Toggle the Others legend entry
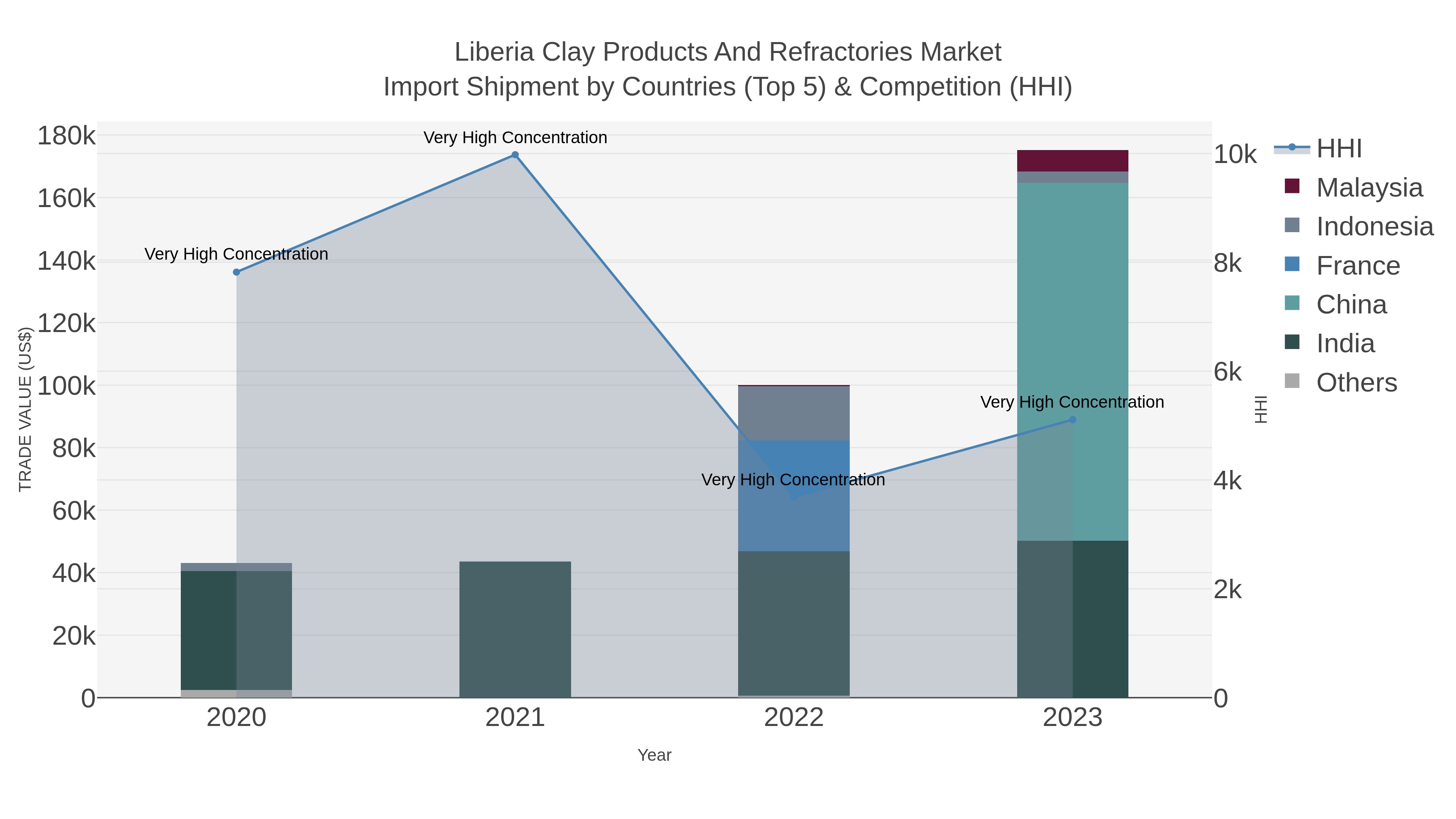 [1341, 382]
